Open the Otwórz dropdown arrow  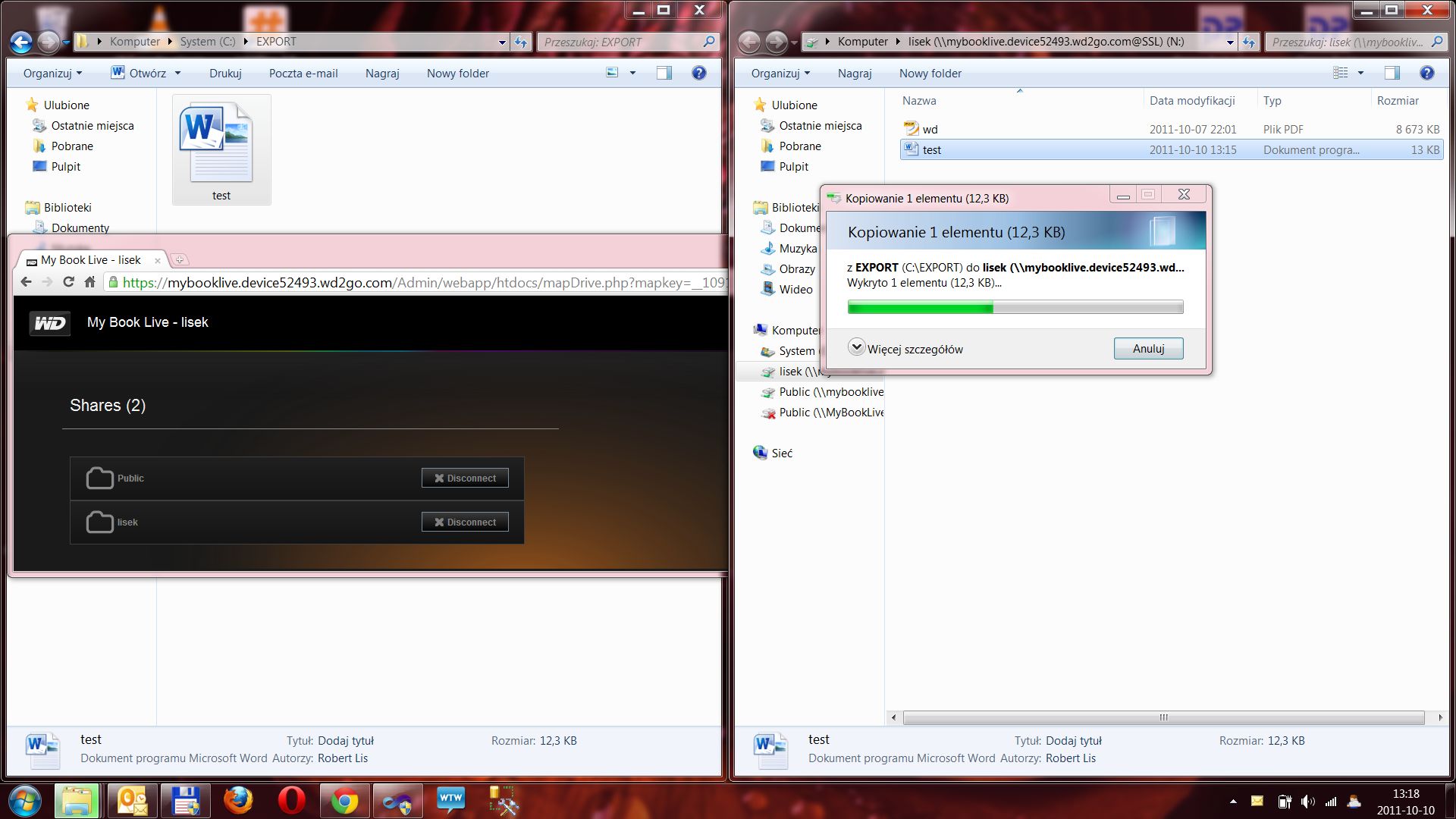pos(178,73)
